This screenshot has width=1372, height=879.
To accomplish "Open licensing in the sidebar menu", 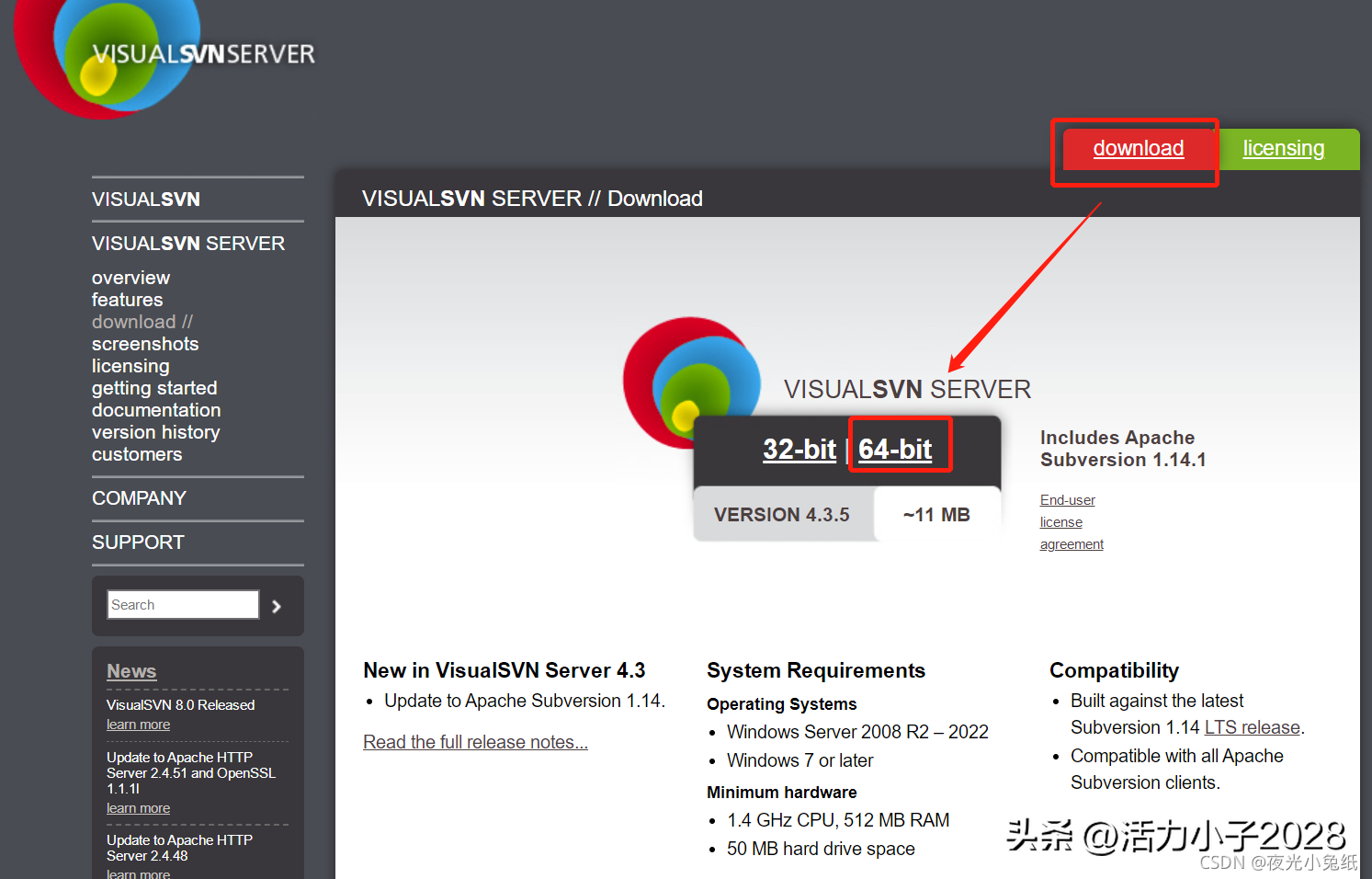I will click(130, 366).
